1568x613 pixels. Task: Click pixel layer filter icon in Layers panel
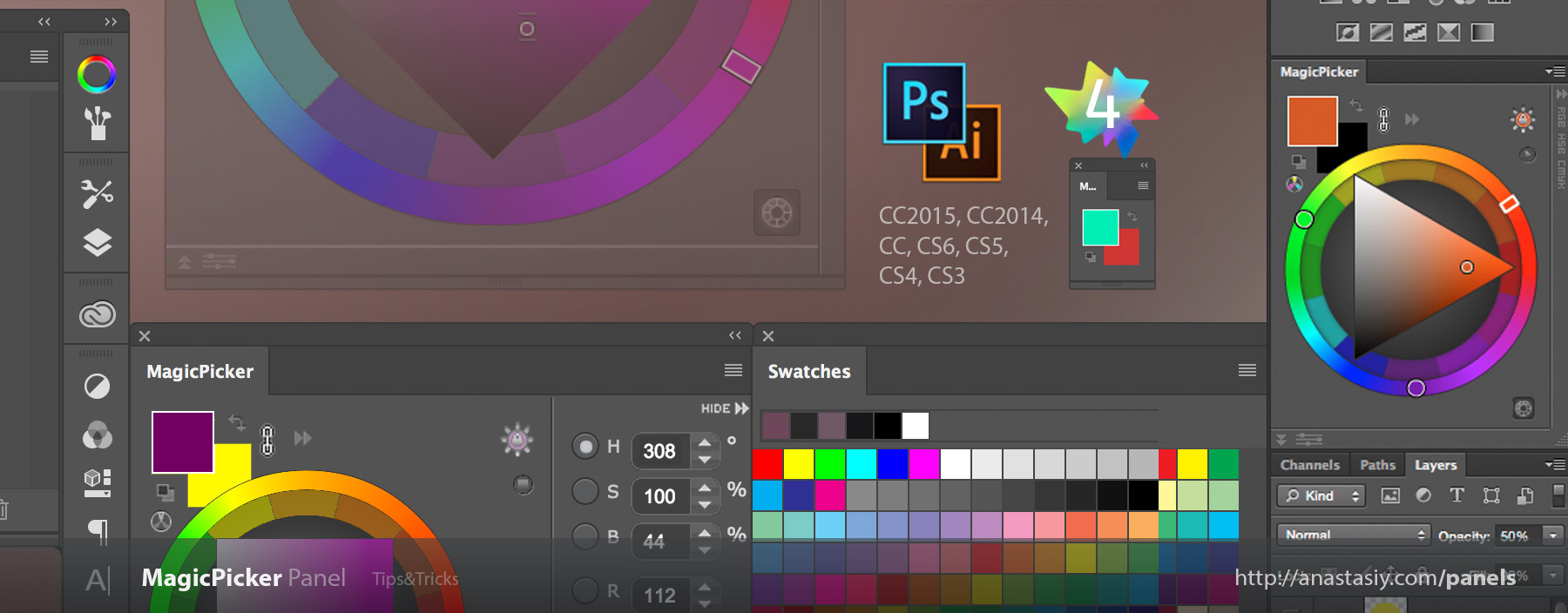[x=1390, y=495]
